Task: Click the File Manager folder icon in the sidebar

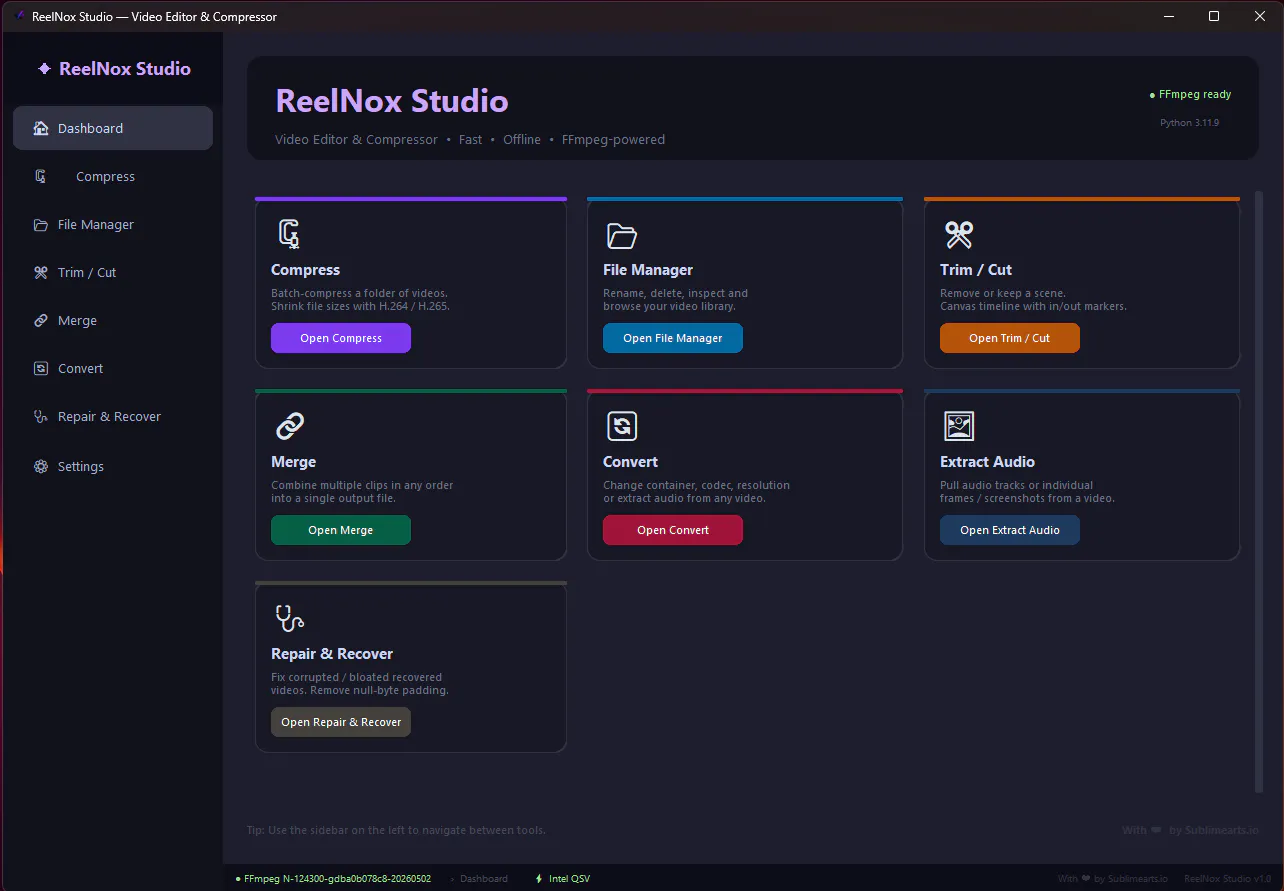Action: pyautogui.click(x=41, y=225)
